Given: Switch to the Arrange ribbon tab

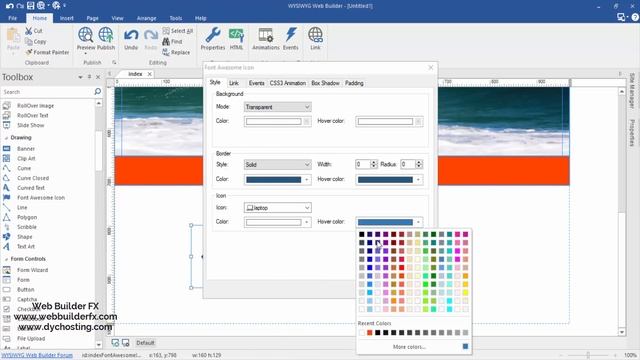Looking at the screenshot, I should click(x=147, y=18).
